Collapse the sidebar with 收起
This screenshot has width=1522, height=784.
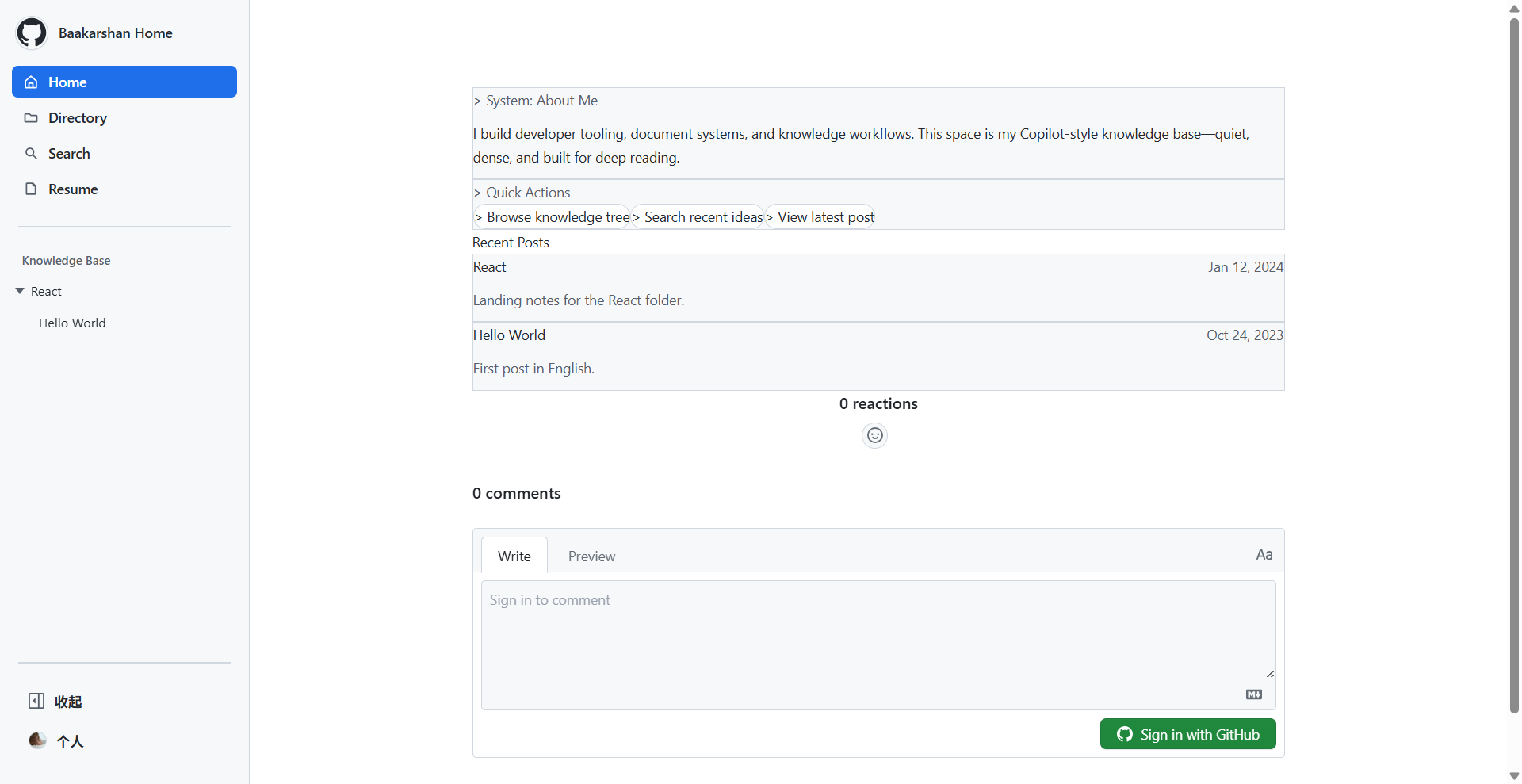click(x=55, y=702)
